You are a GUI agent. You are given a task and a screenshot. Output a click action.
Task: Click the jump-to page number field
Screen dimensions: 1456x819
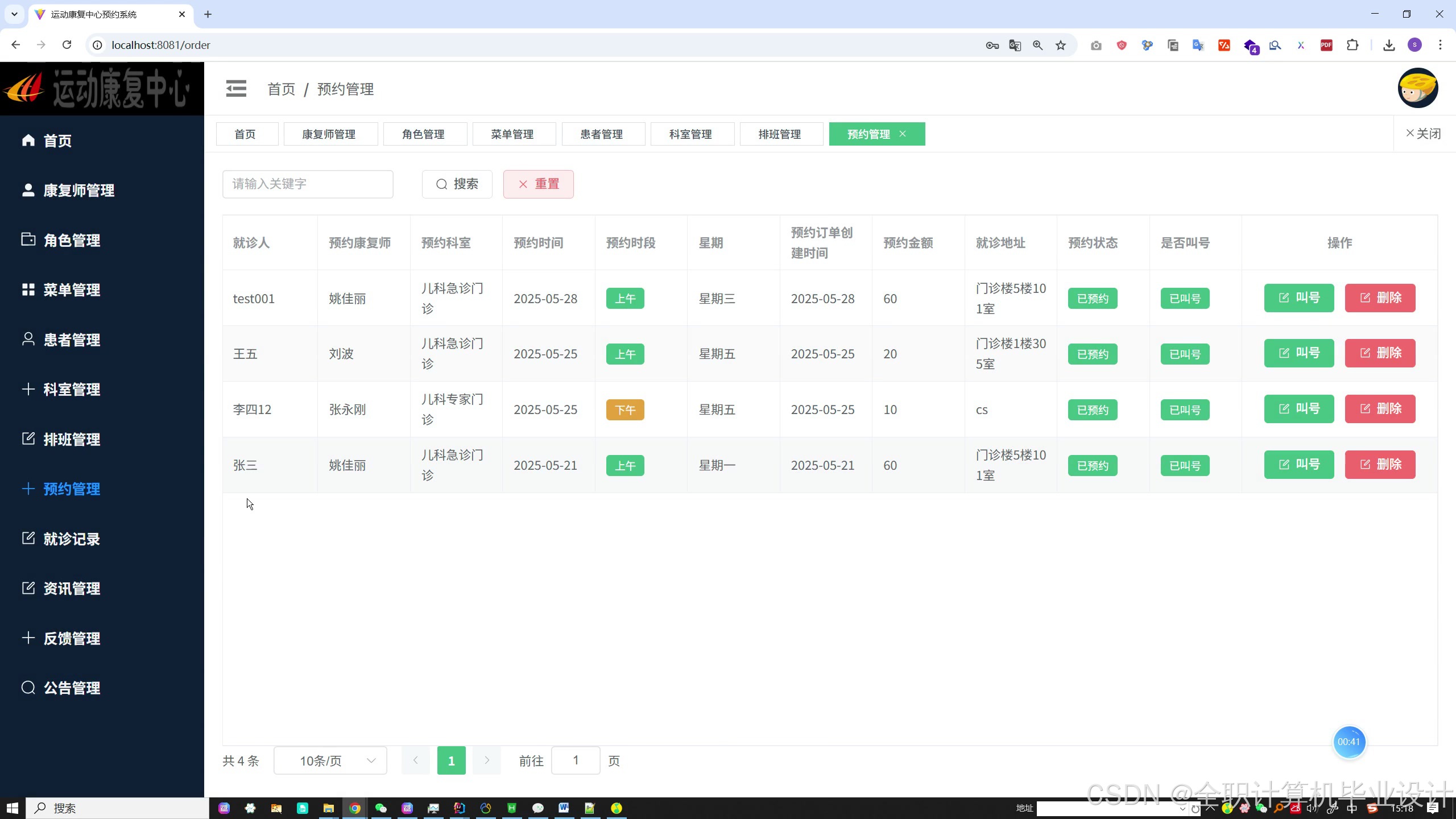pos(576,760)
